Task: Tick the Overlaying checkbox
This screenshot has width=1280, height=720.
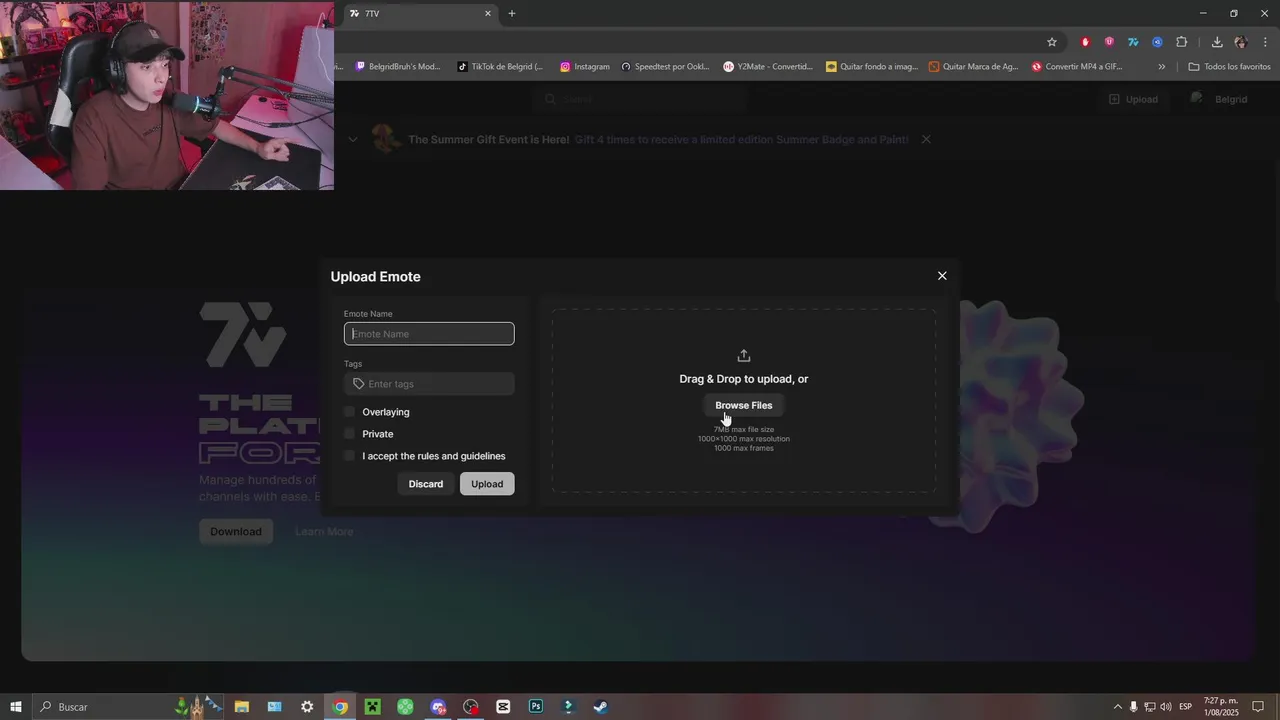Action: pos(349,412)
